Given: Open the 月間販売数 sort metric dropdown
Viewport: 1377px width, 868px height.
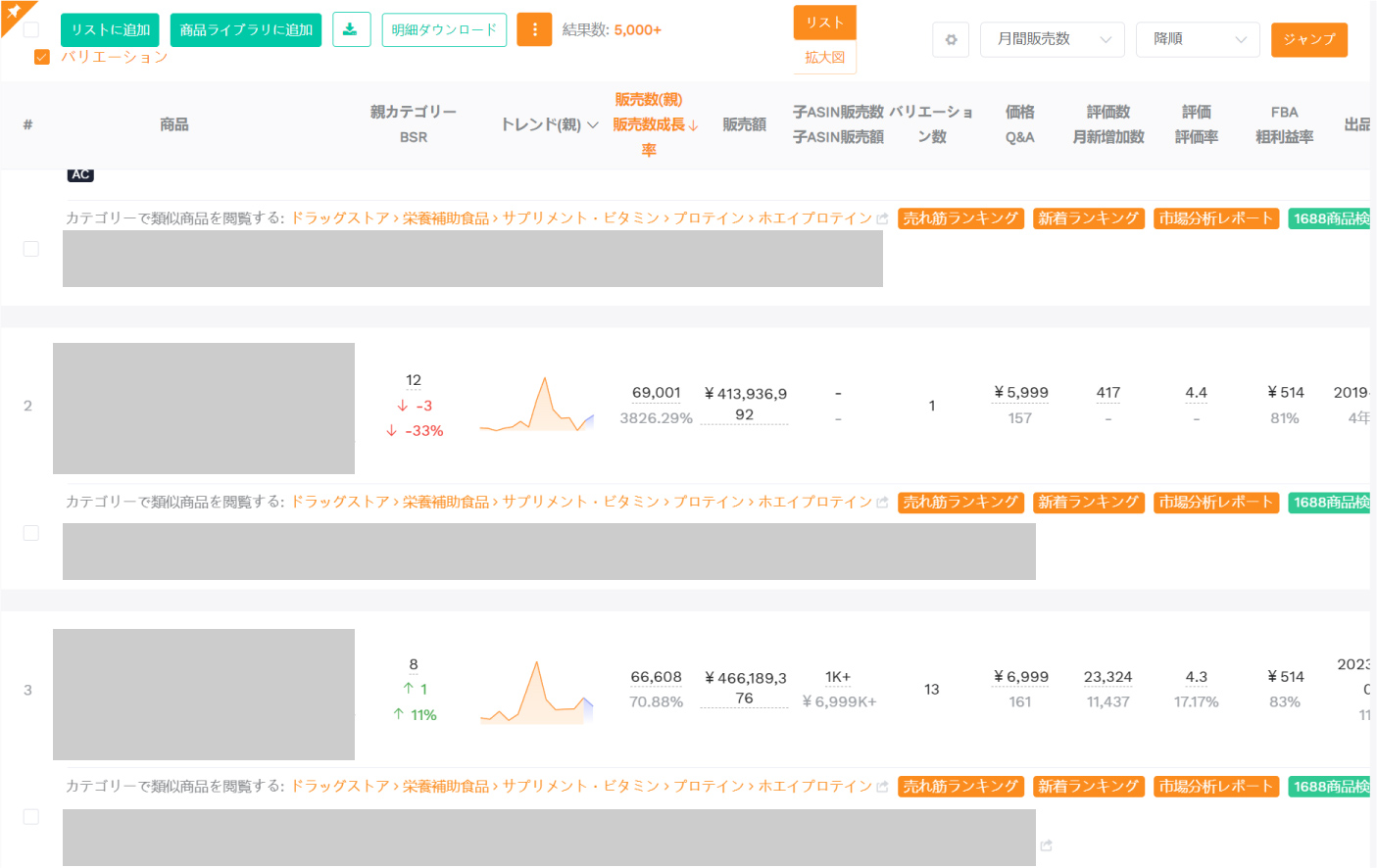Looking at the screenshot, I should pos(1052,39).
